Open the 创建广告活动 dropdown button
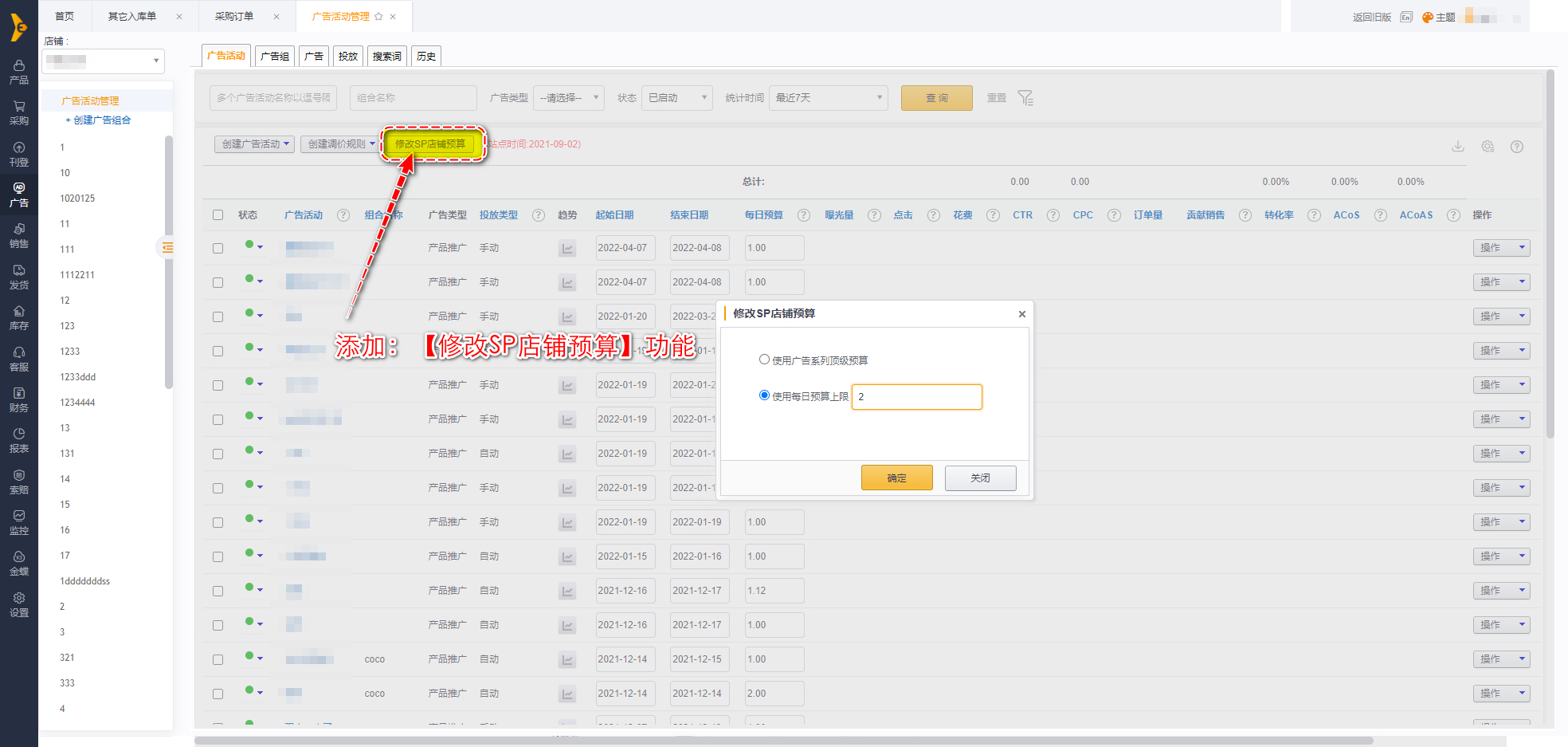1568x747 pixels. [x=254, y=144]
